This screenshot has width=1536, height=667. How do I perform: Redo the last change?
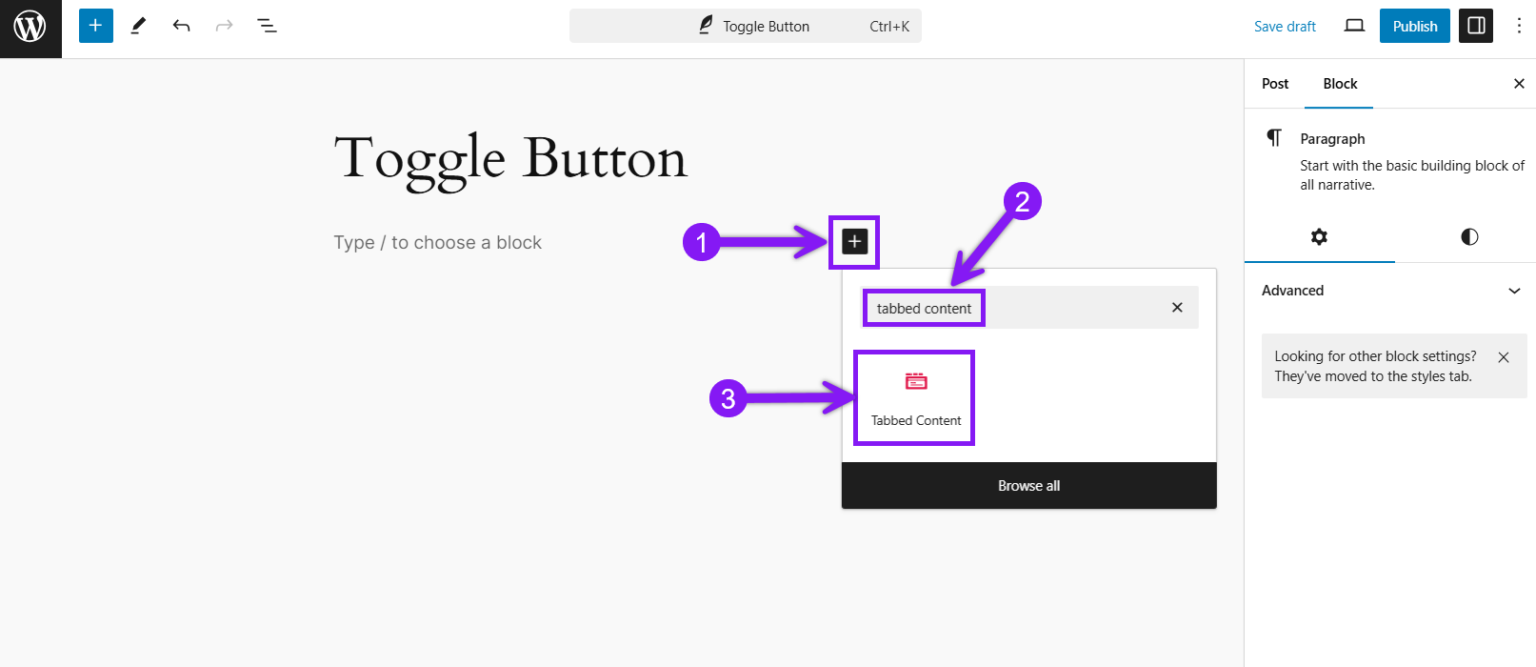(223, 25)
